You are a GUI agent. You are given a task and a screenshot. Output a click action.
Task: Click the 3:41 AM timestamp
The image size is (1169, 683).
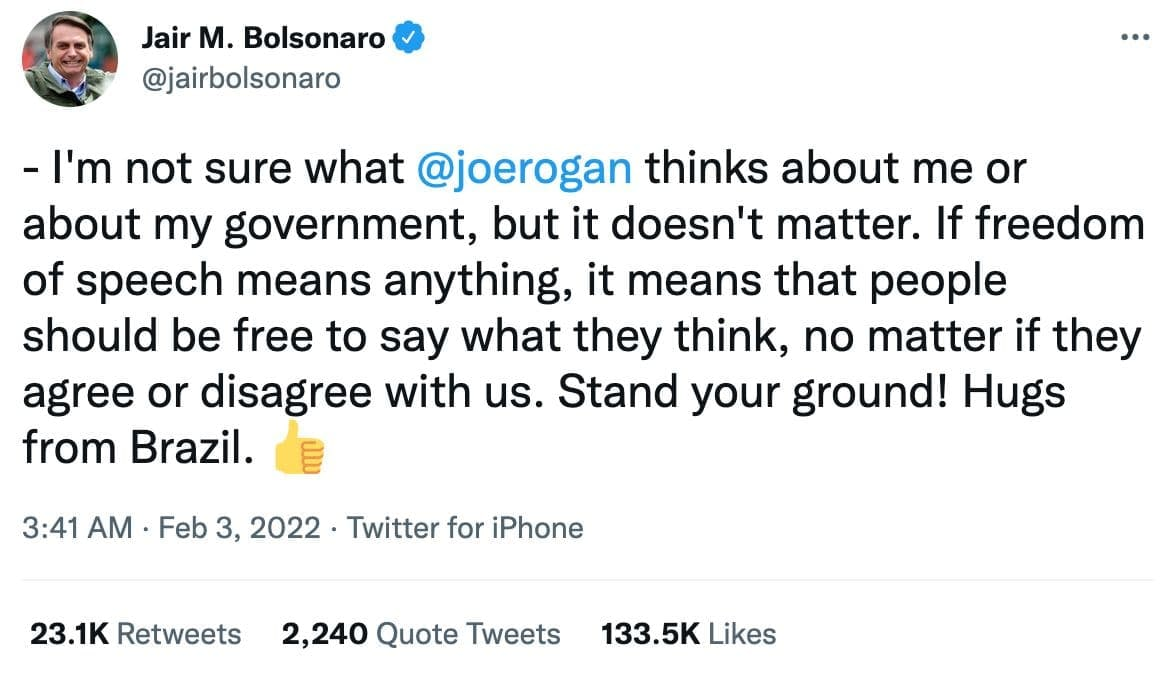tap(77, 527)
